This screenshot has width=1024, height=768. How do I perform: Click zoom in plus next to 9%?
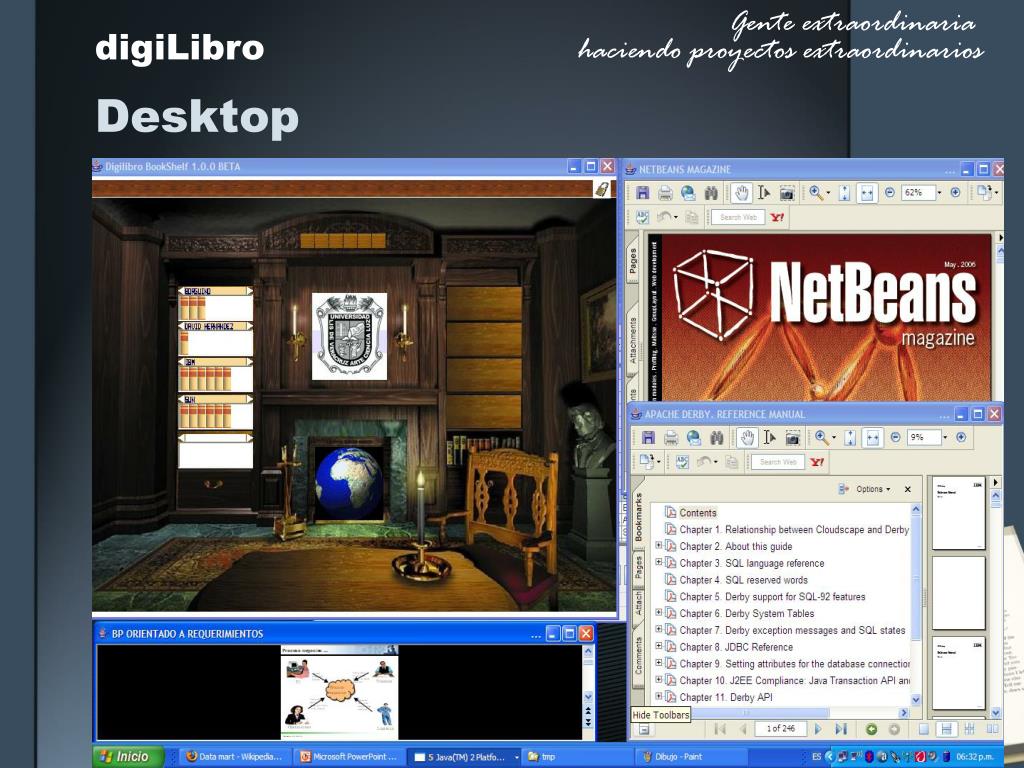coord(961,438)
